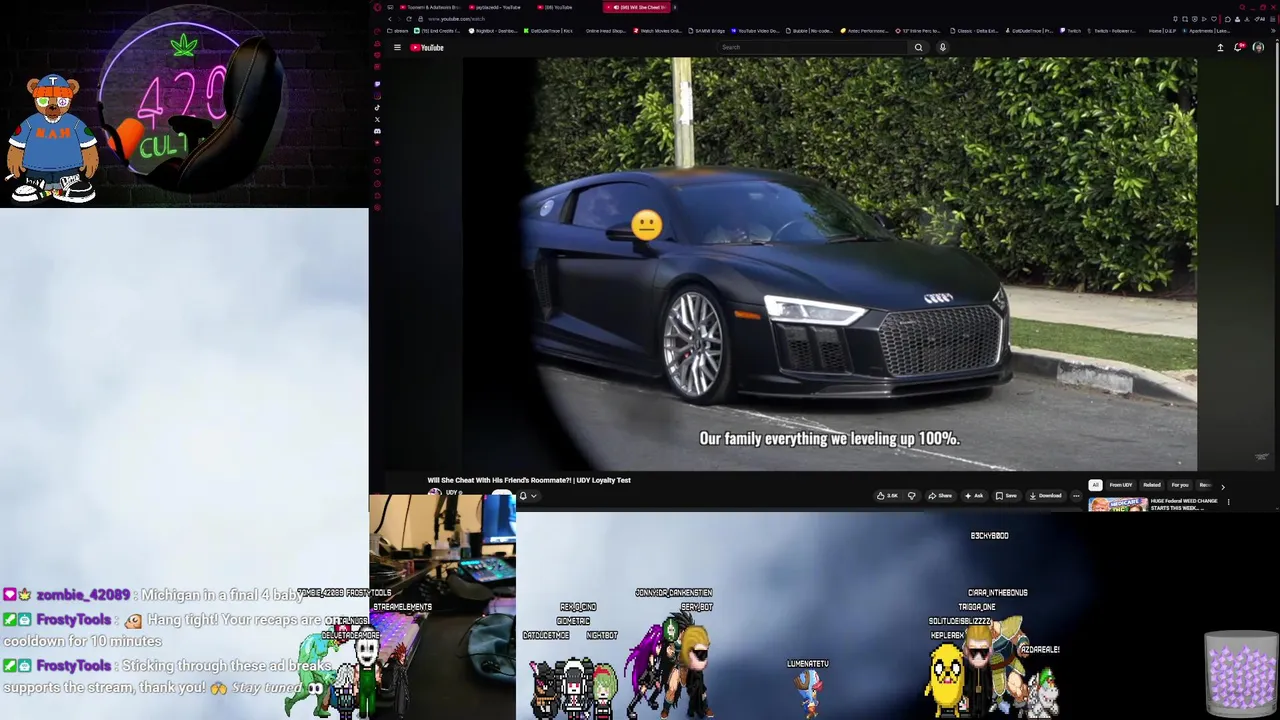Open a new browser tab with plus
This screenshot has width=1280, height=720.
pyautogui.click(x=675, y=7)
